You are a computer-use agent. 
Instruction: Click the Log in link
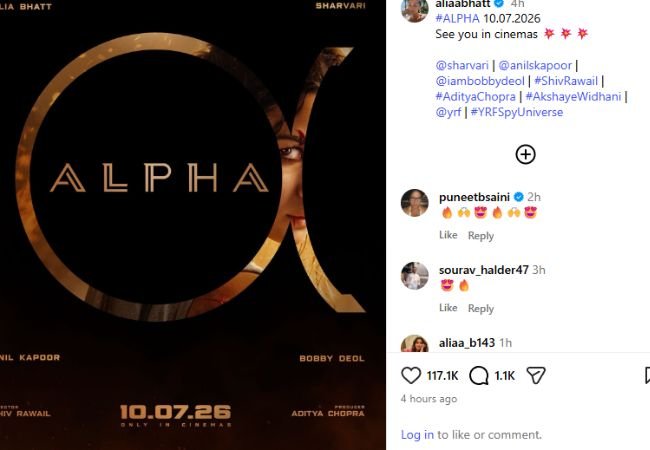(417, 435)
